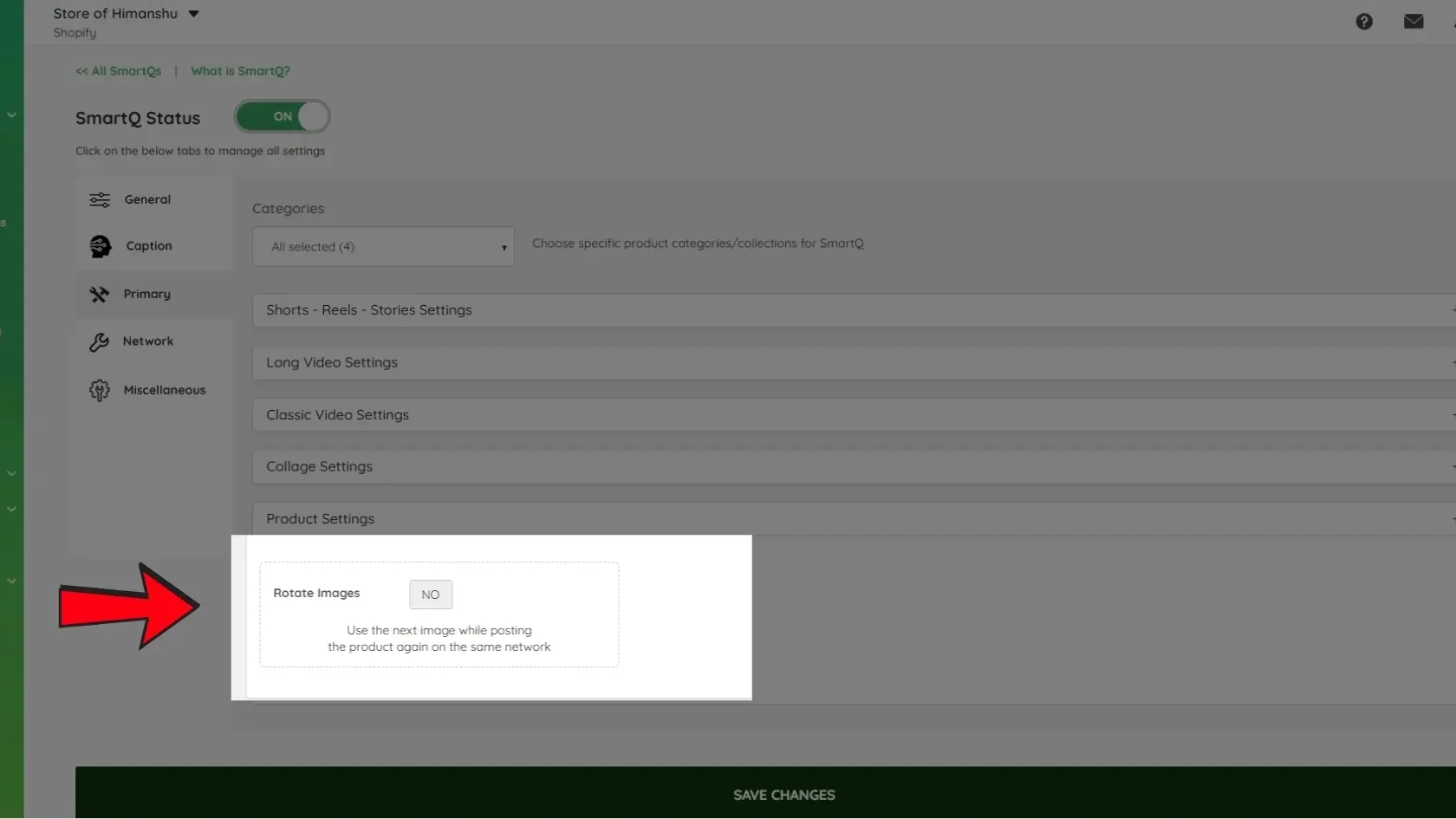Click 'Use the next image while posting' text
The width and height of the screenshot is (1456, 819).
(x=439, y=631)
